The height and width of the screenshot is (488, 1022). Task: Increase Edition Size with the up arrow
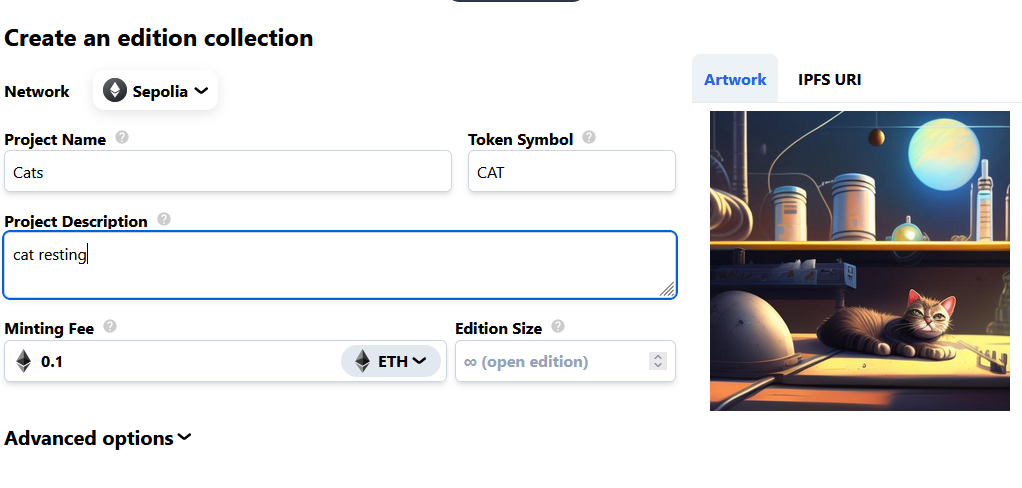tap(658, 356)
